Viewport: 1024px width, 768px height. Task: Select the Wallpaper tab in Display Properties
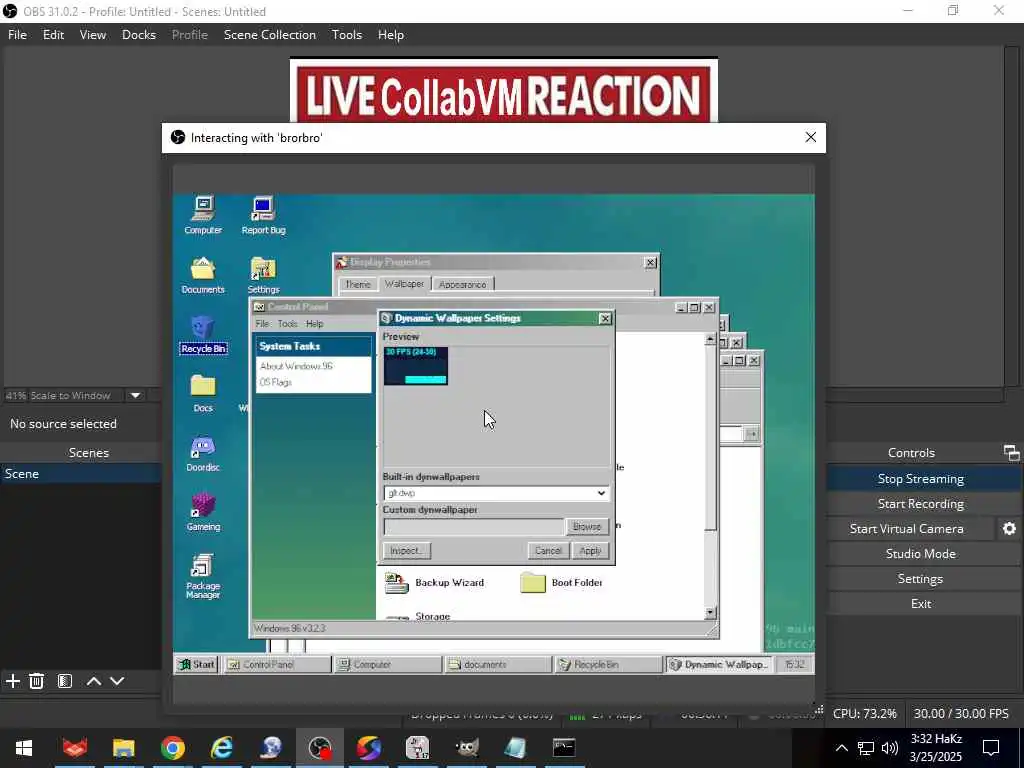pos(404,283)
